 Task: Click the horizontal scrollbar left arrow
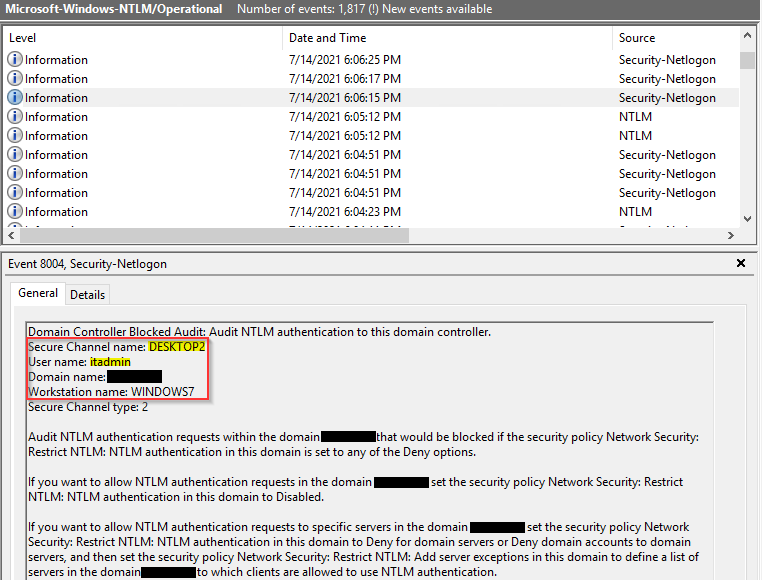[12, 236]
